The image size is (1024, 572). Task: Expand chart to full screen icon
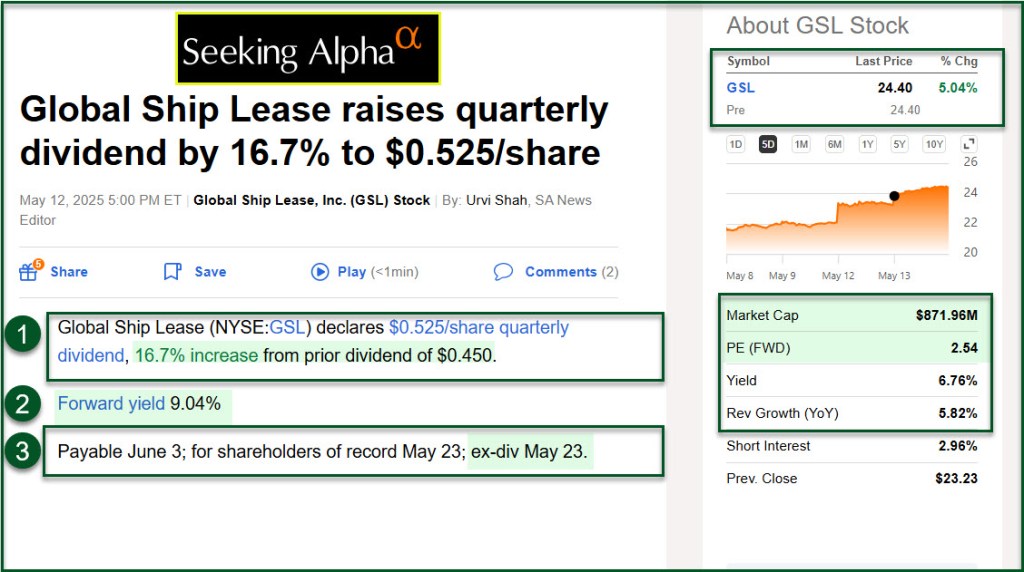[x=969, y=144]
